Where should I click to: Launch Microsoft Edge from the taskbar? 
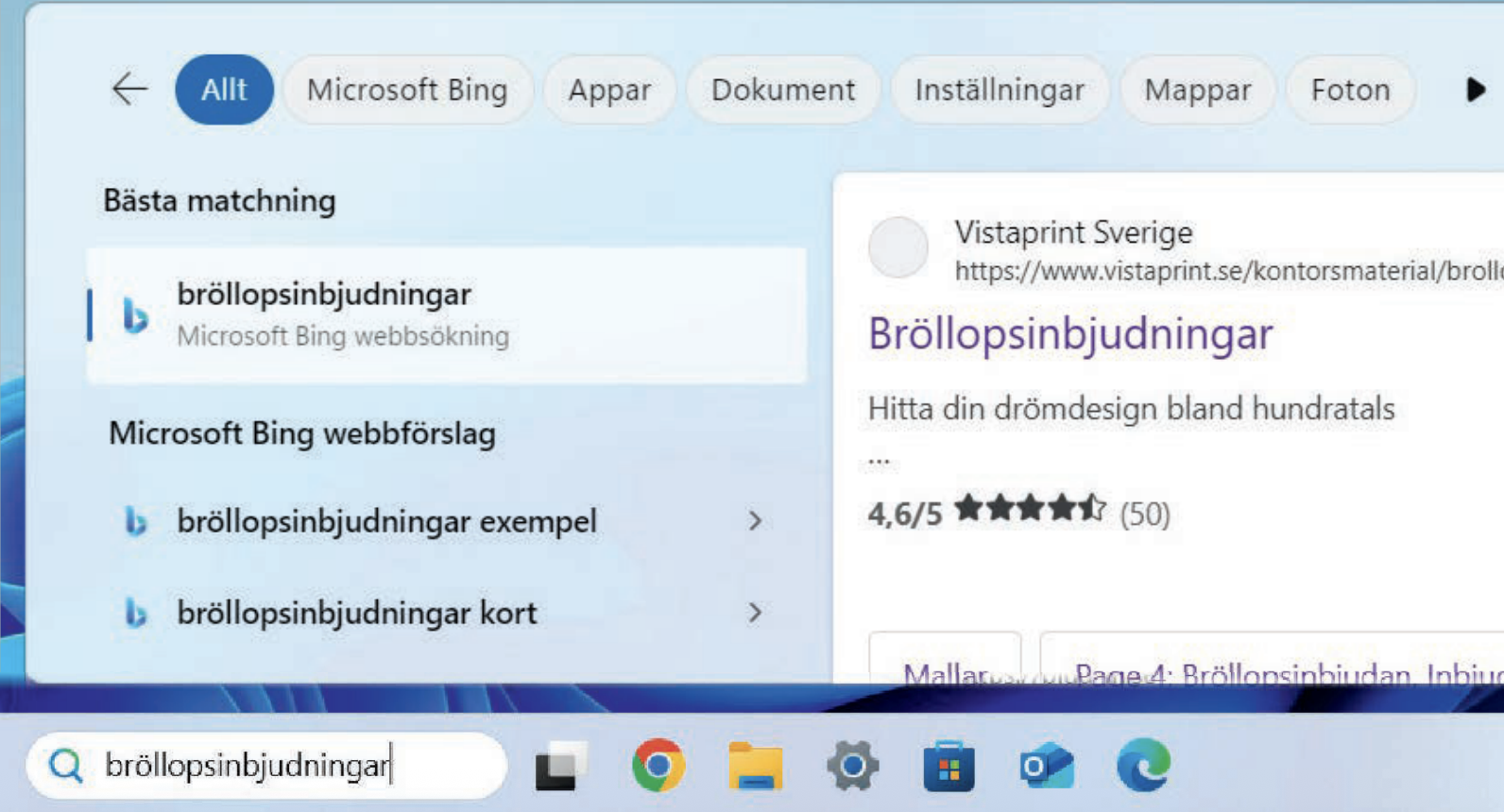[1143, 765]
